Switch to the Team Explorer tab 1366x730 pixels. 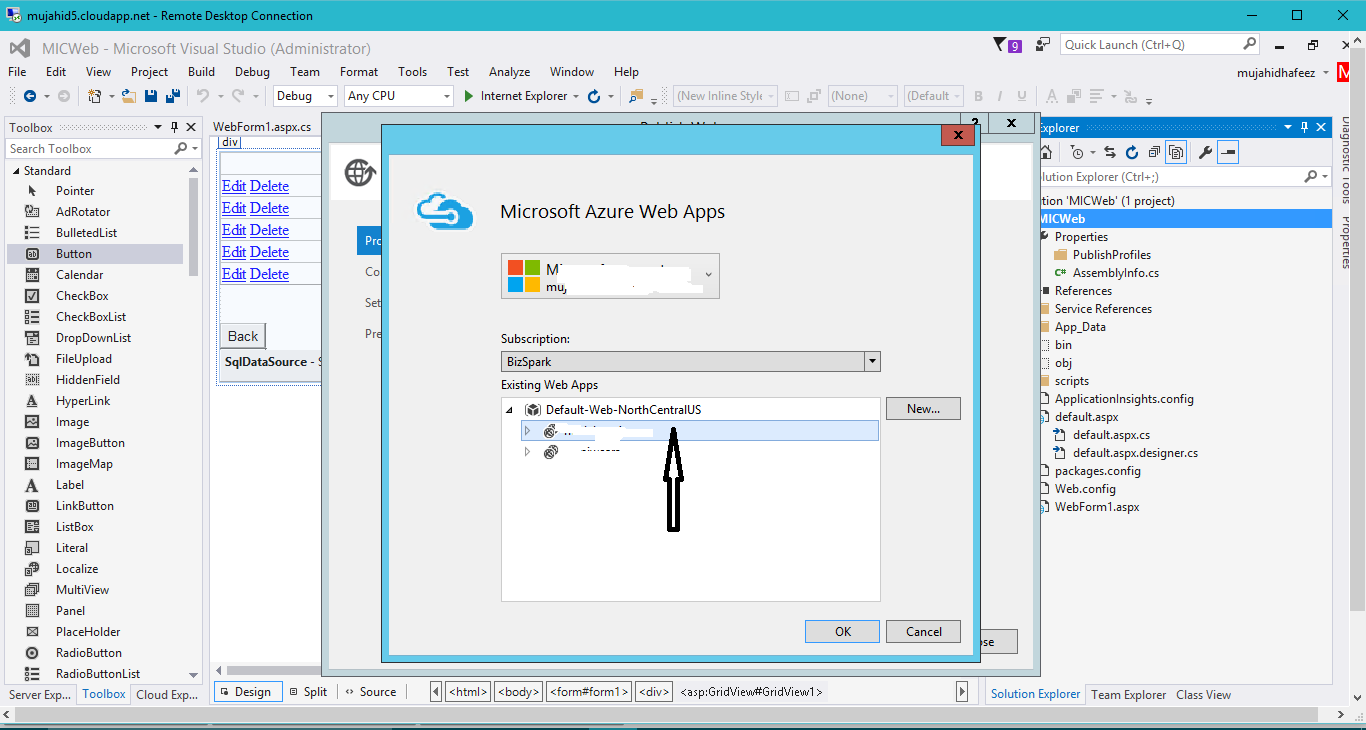pyautogui.click(x=1128, y=694)
